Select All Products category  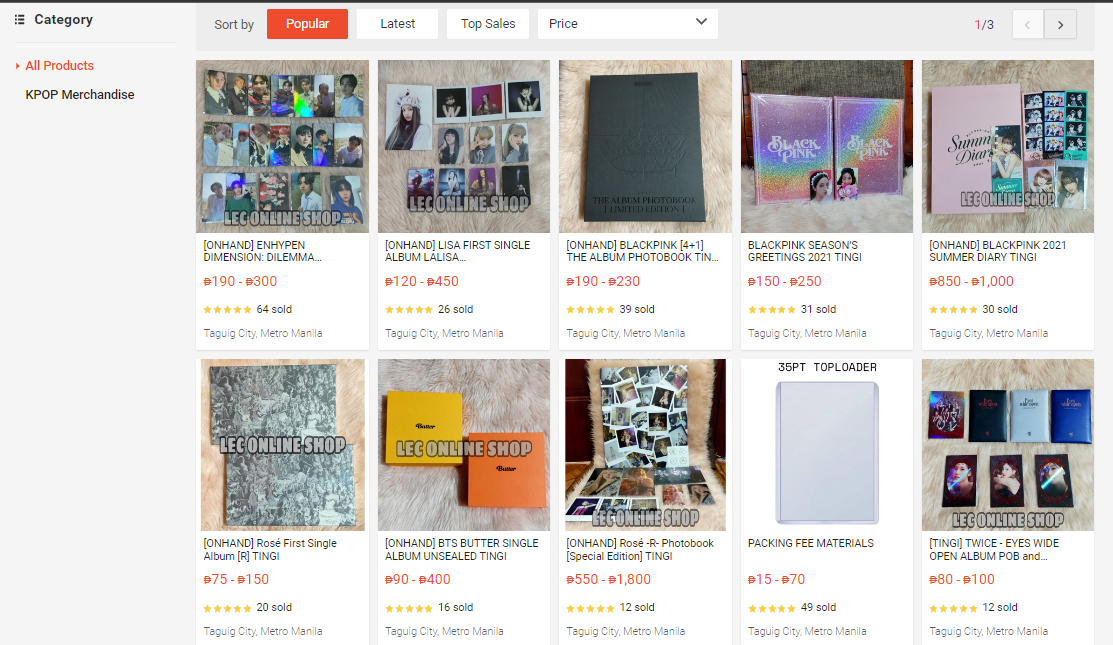tap(59, 66)
